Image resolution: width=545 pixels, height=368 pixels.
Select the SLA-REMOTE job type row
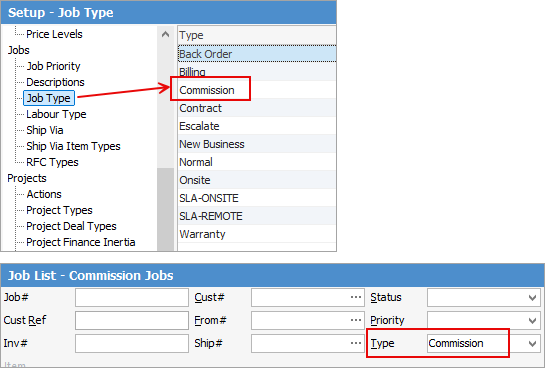pyautogui.click(x=257, y=216)
